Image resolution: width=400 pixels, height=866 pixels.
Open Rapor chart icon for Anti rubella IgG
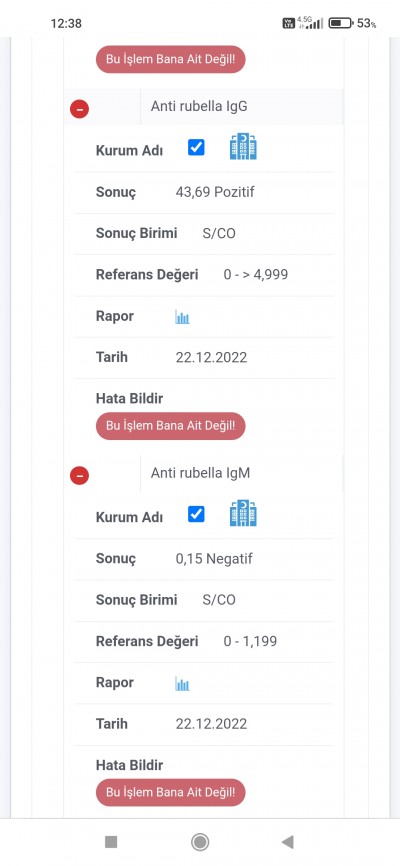click(182, 317)
